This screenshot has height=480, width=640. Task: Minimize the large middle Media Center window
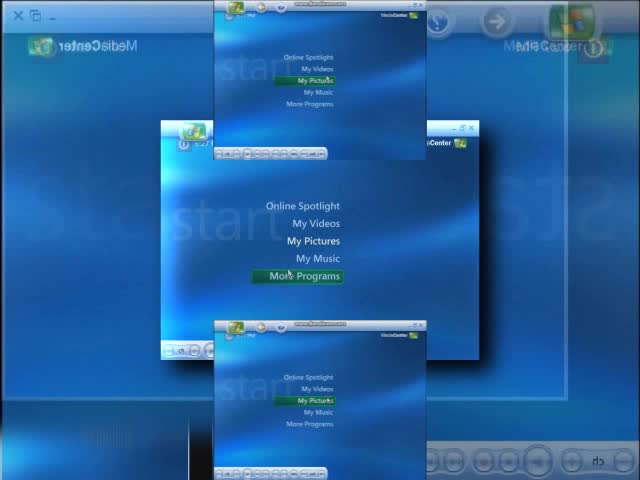tap(454, 129)
